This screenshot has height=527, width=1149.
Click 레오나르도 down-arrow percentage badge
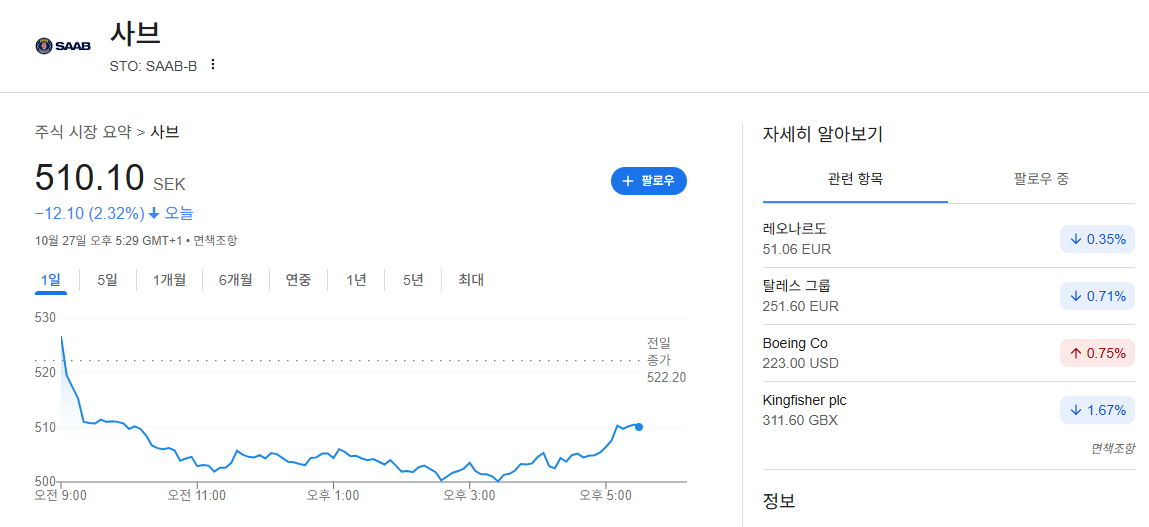(1097, 239)
